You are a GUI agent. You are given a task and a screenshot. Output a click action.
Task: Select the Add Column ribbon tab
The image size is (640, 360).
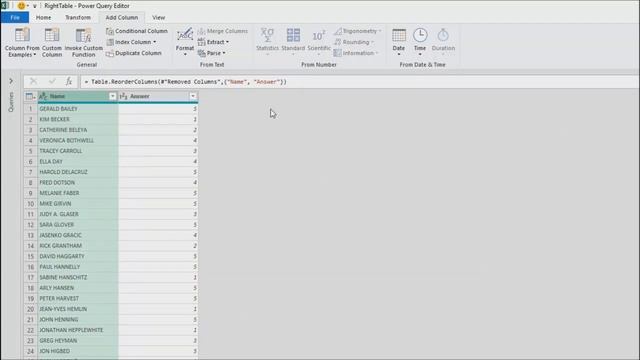(122, 18)
